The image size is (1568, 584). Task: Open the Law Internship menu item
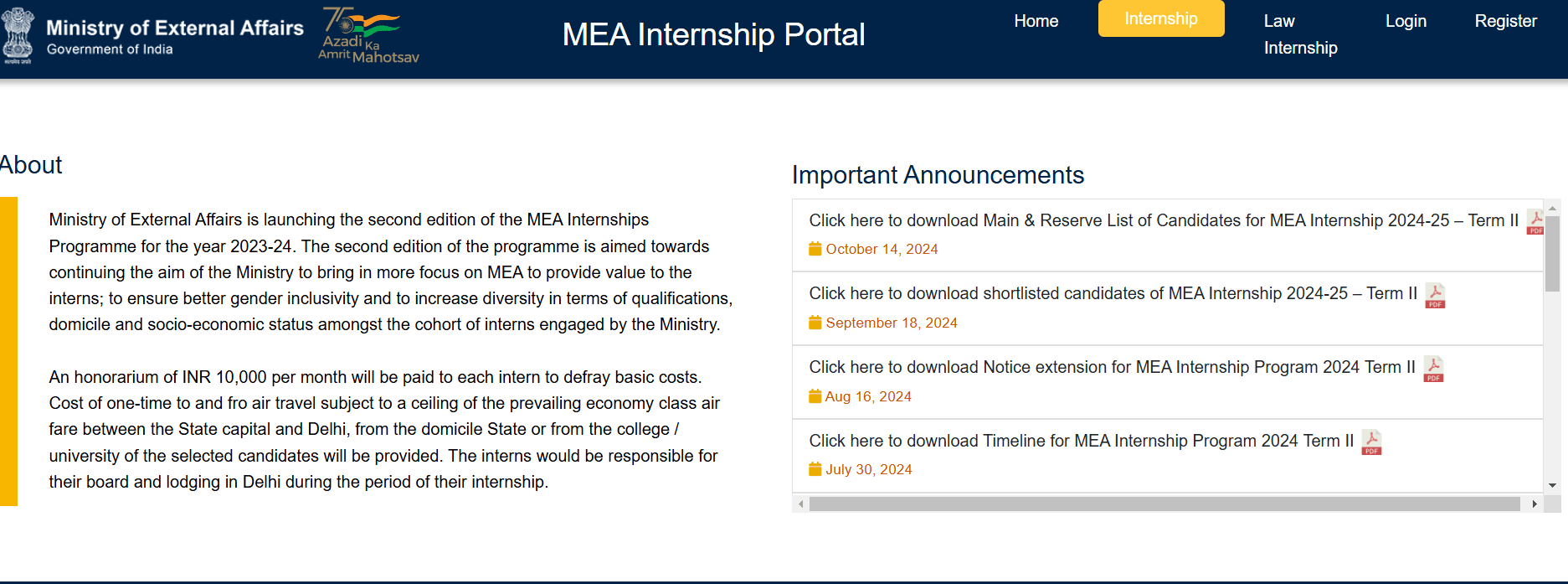1300,34
